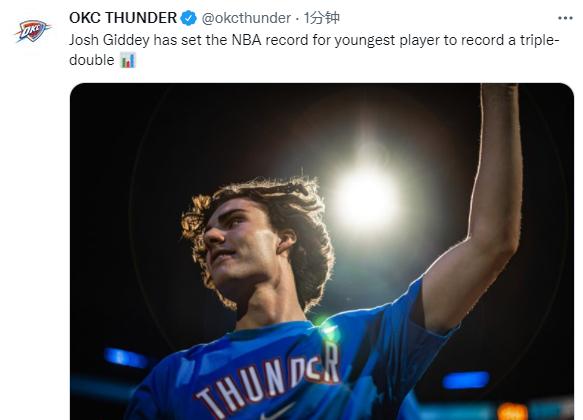Click the blue arena light at photo's left
This screenshot has height=420, width=583.
click(126, 358)
